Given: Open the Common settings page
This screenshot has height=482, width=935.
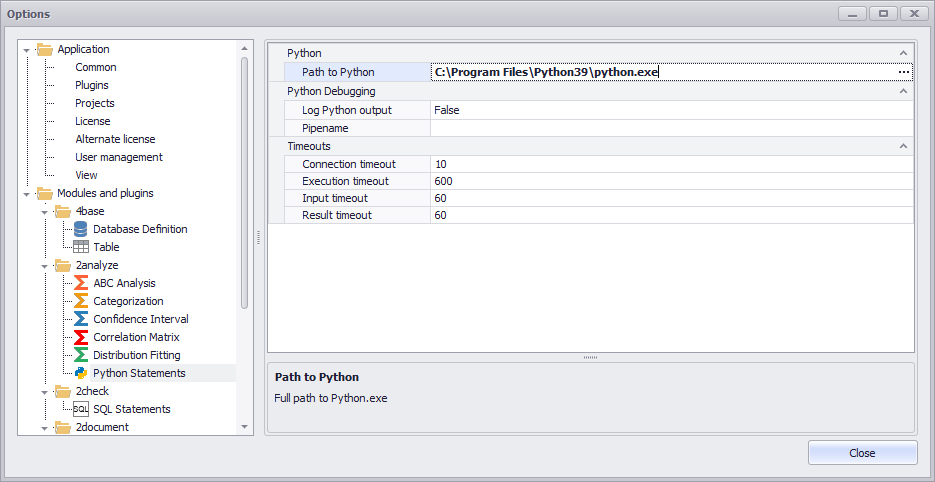Looking at the screenshot, I should (95, 67).
